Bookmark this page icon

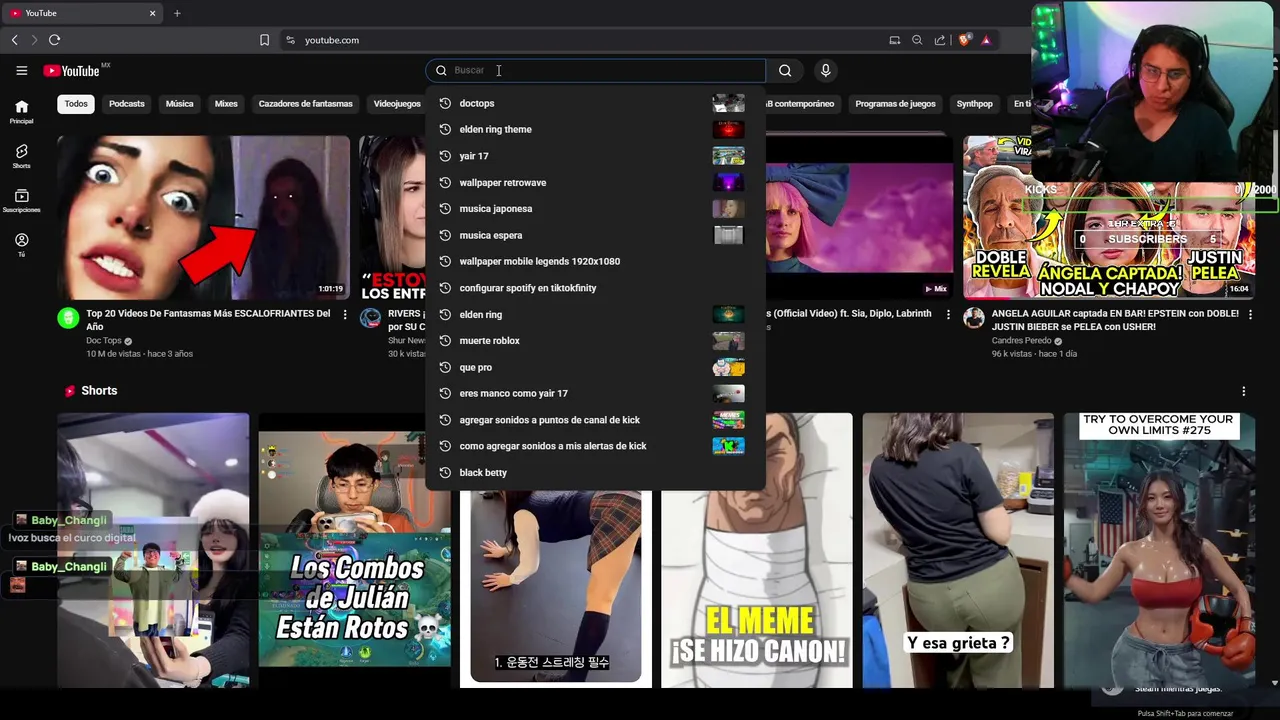[264, 40]
